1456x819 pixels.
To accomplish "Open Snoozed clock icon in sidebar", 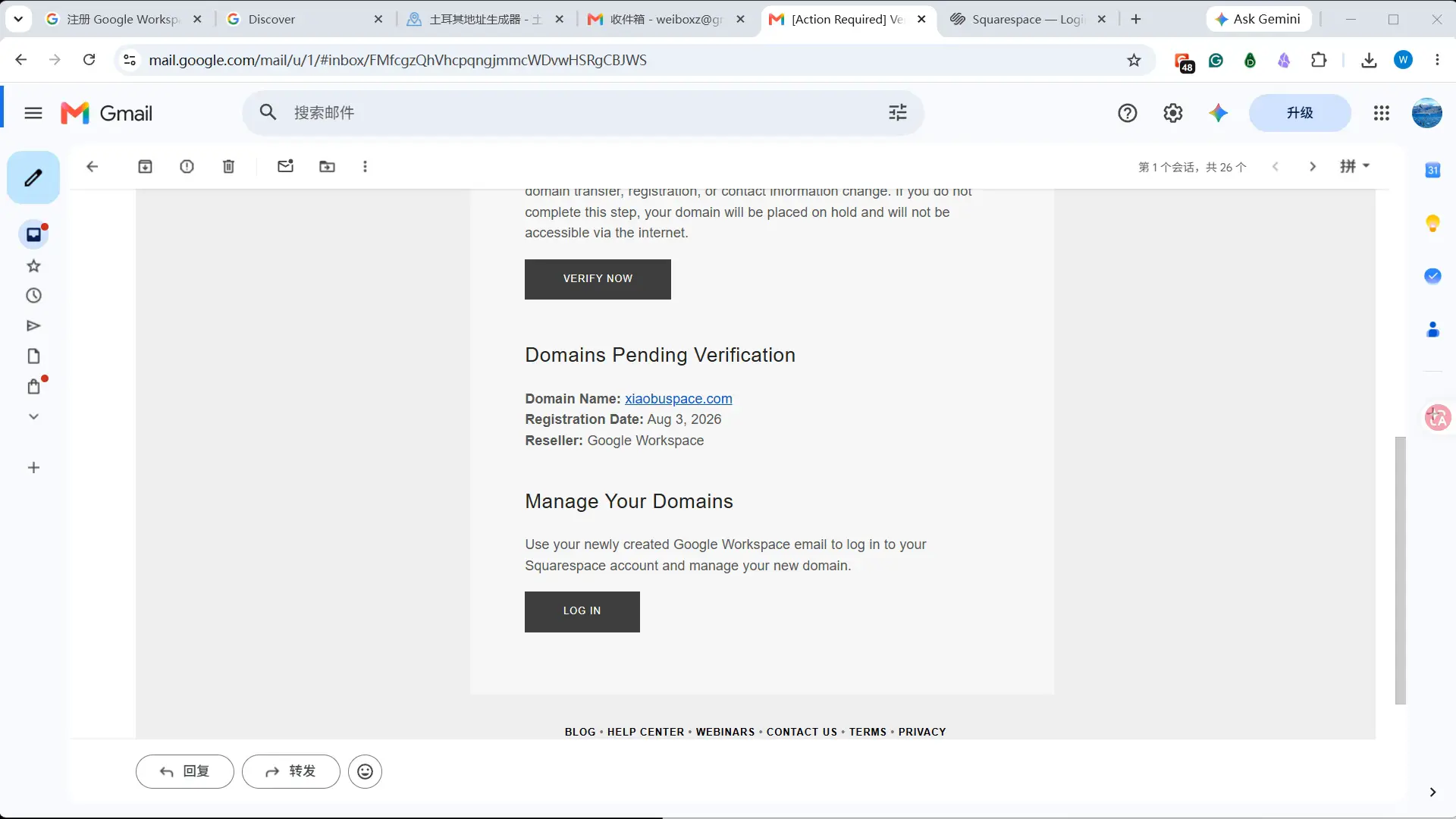I will coord(33,296).
